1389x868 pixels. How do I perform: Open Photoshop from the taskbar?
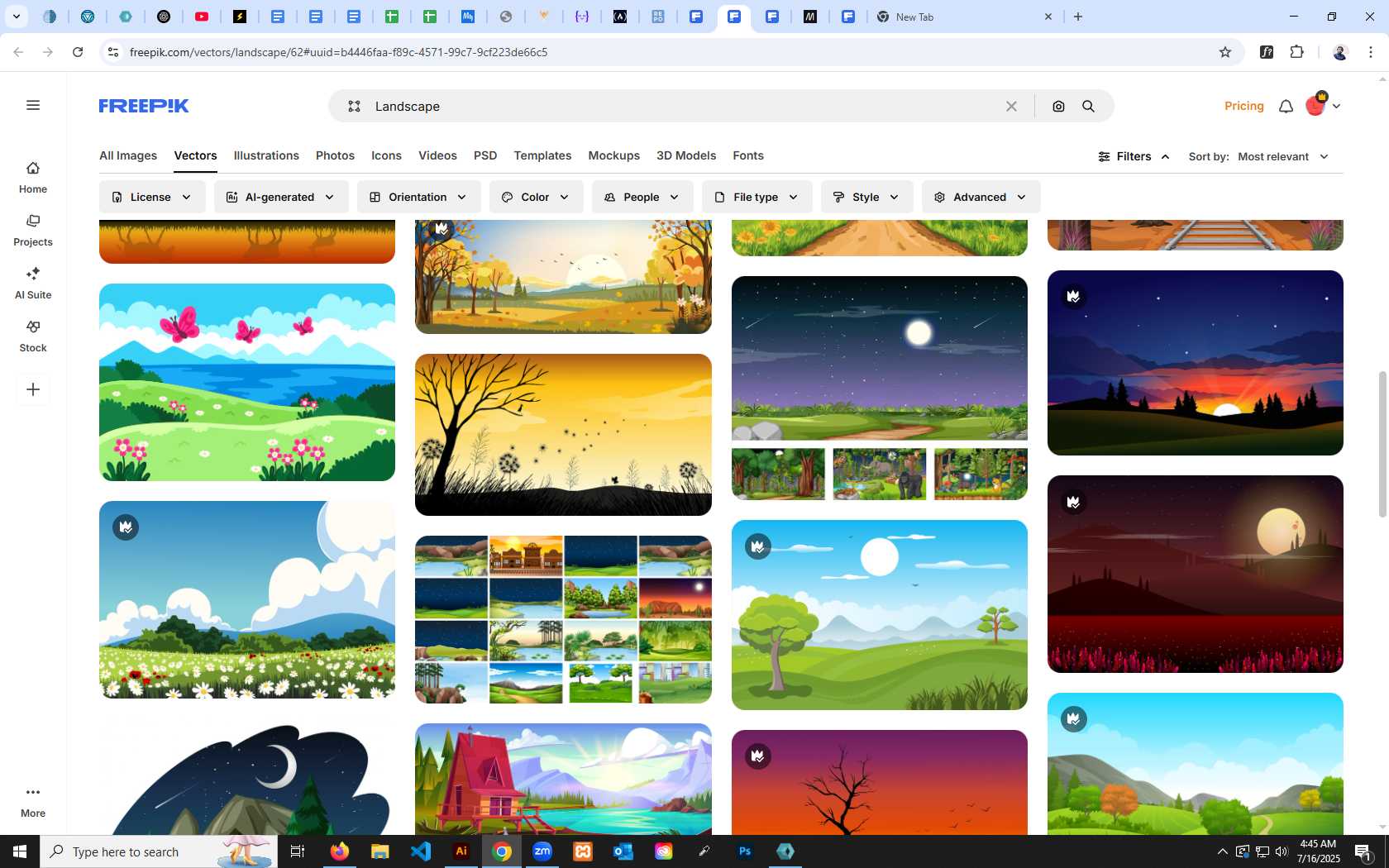745,851
